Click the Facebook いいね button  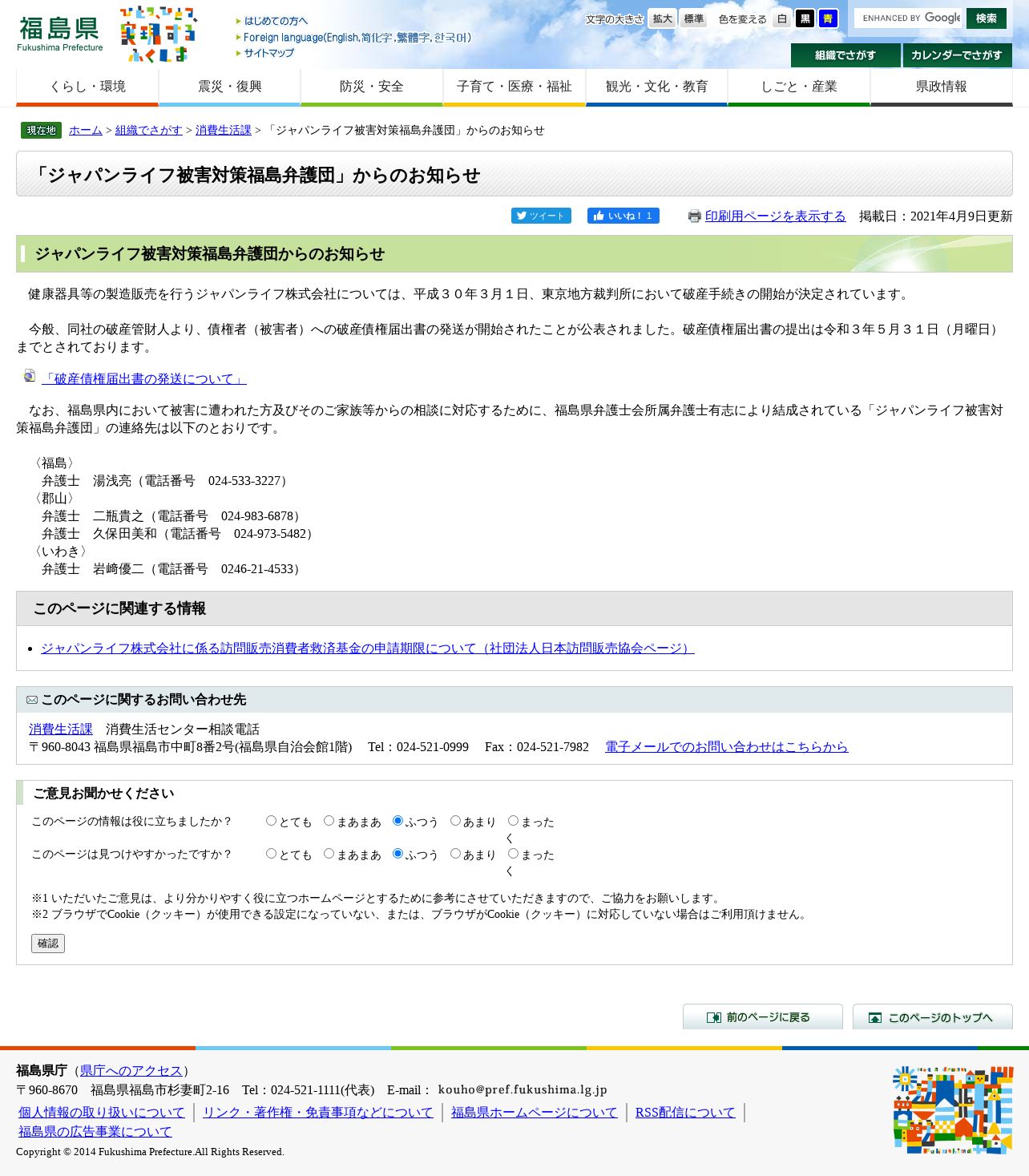[x=623, y=216]
